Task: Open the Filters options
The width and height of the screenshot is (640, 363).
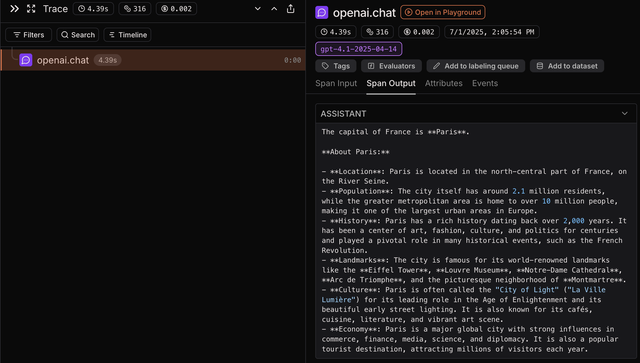Action: coord(29,35)
